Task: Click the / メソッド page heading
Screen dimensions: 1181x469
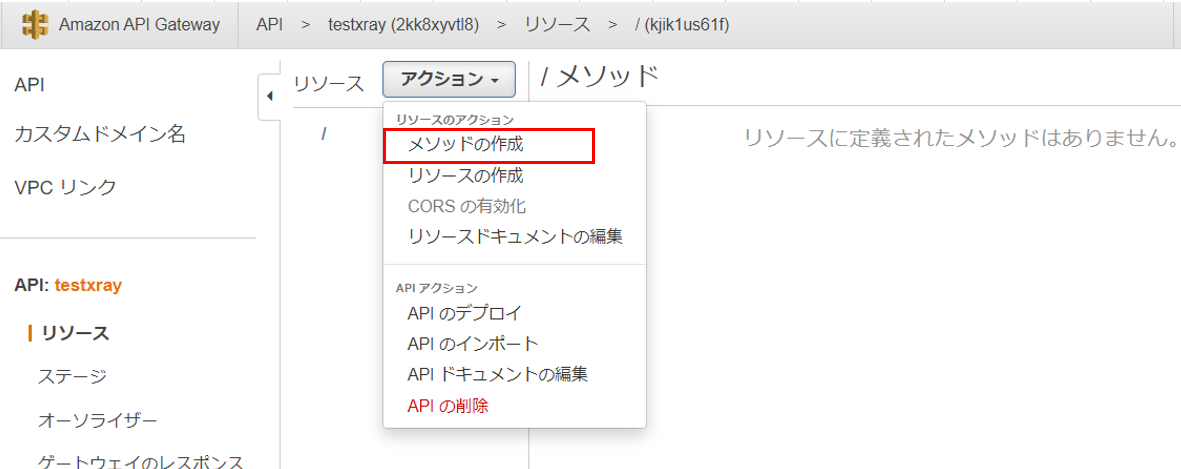Action: pyautogui.click(x=600, y=77)
